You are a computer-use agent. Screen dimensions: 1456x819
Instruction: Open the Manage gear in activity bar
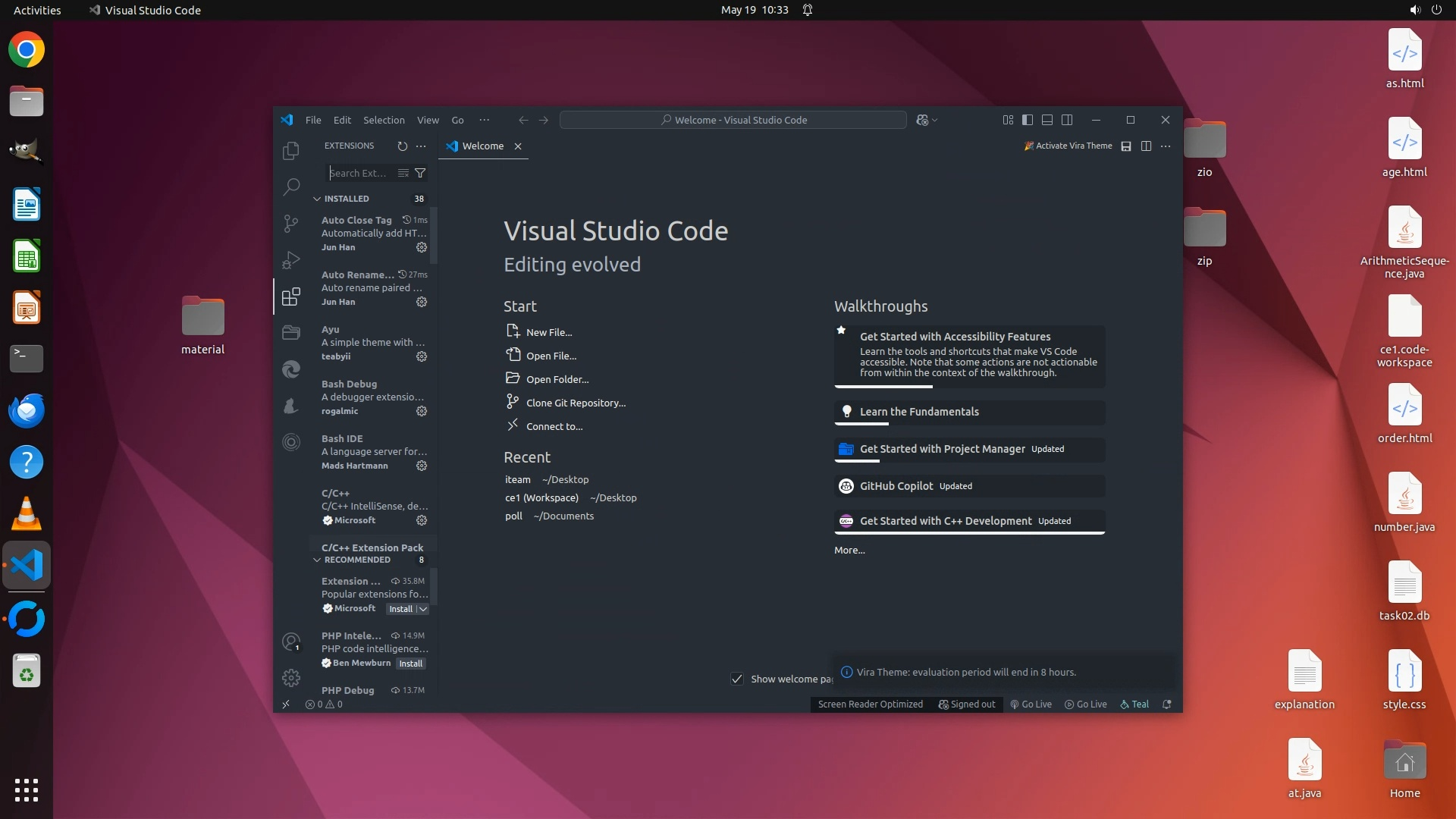pyautogui.click(x=291, y=677)
